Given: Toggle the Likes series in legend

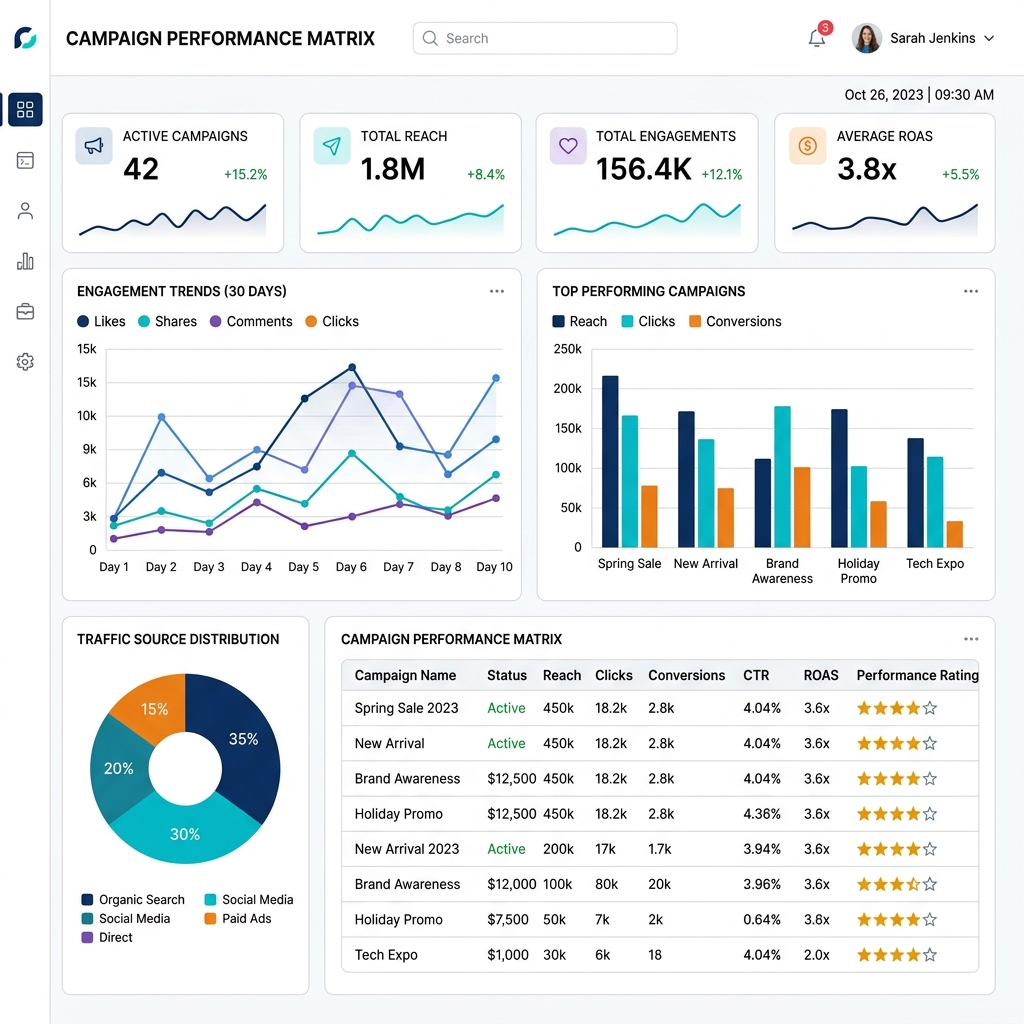Looking at the screenshot, I should click(x=101, y=321).
